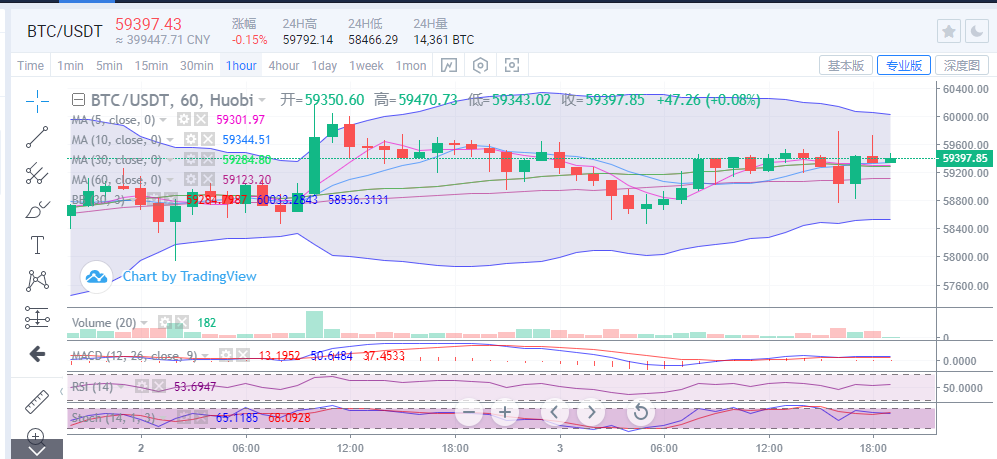Select the ruler measure tool
This screenshot has width=997, height=459.
click(37, 400)
